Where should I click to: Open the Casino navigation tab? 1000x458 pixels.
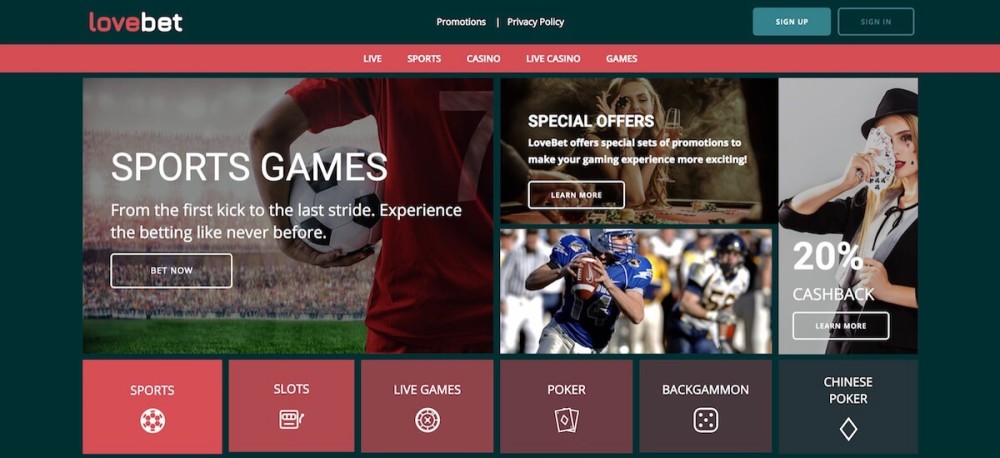click(x=483, y=59)
